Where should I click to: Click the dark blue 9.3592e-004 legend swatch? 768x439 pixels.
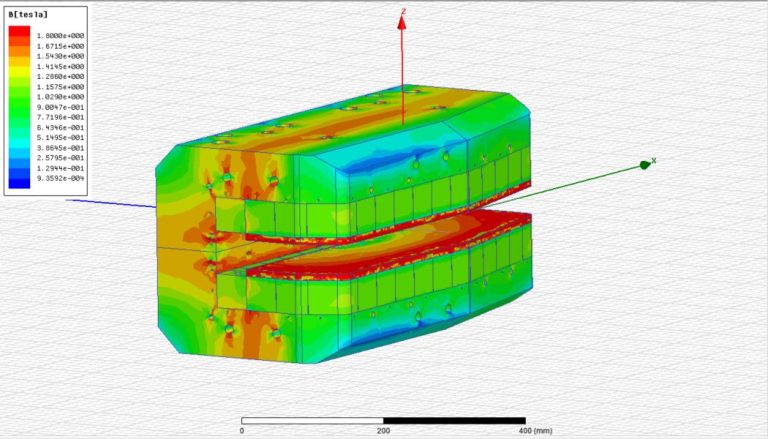pyautogui.click(x=20, y=183)
